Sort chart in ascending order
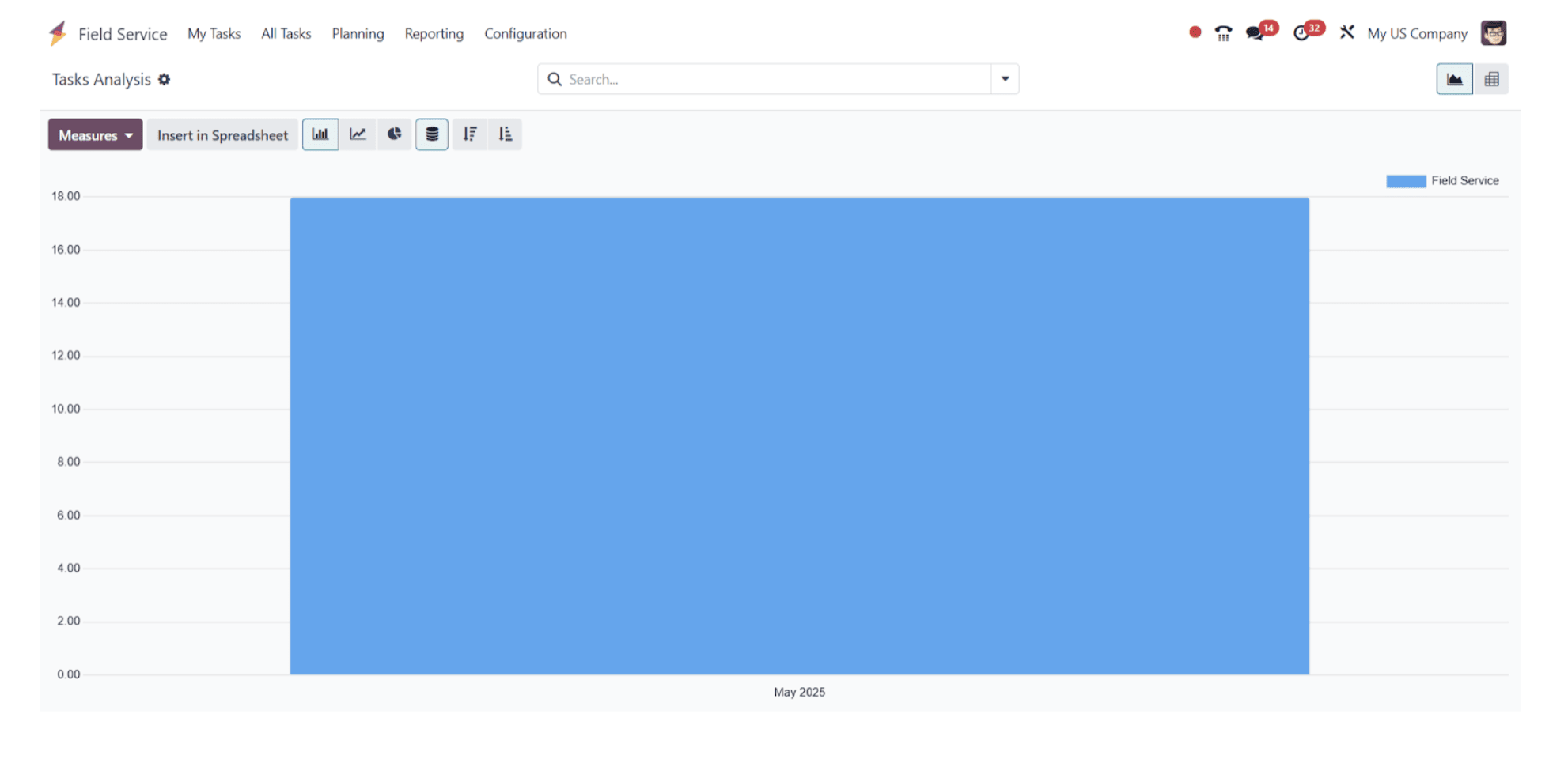The image size is (1568, 767). (x=505, y=134)
